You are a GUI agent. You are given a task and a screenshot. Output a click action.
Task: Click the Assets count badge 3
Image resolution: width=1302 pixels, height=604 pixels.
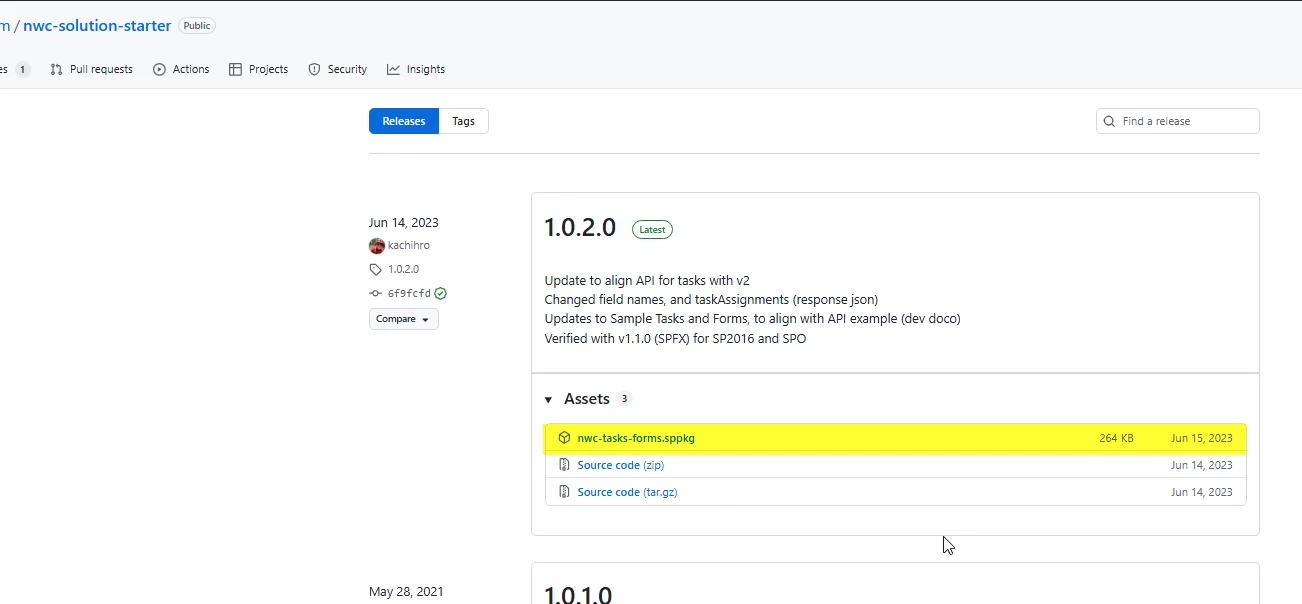pos(624,398)
